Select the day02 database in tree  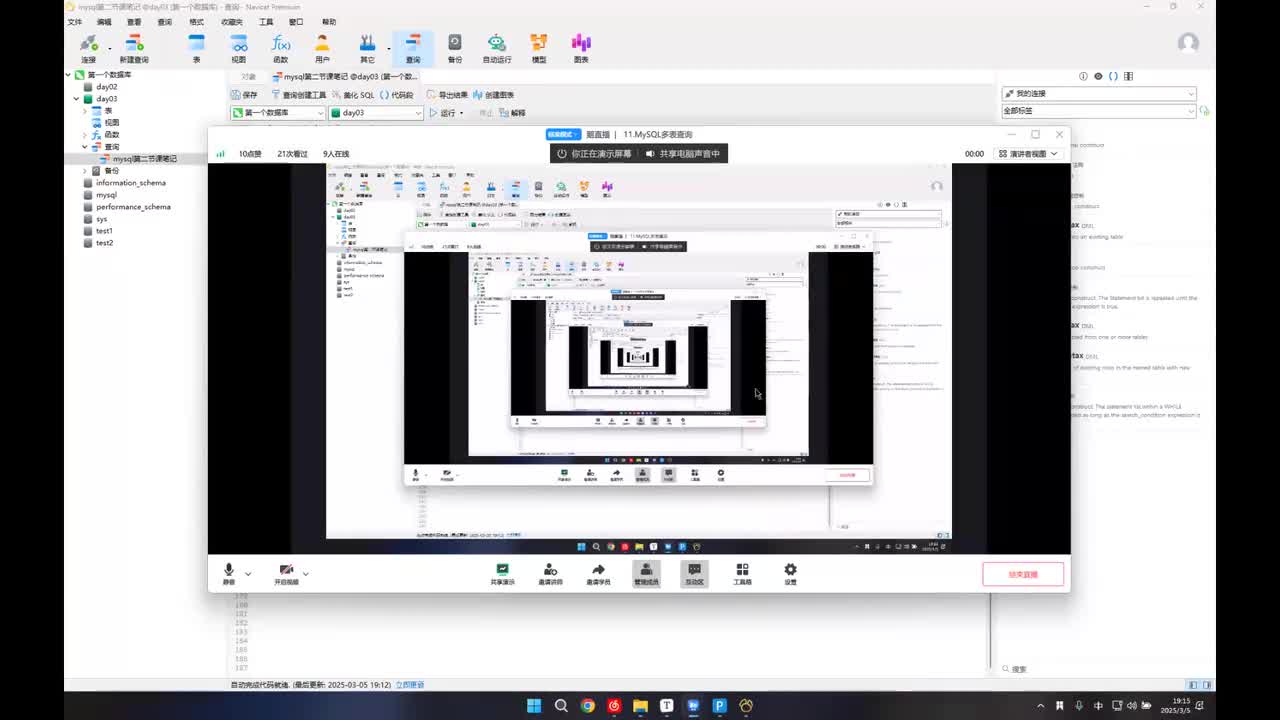(106, 87)
